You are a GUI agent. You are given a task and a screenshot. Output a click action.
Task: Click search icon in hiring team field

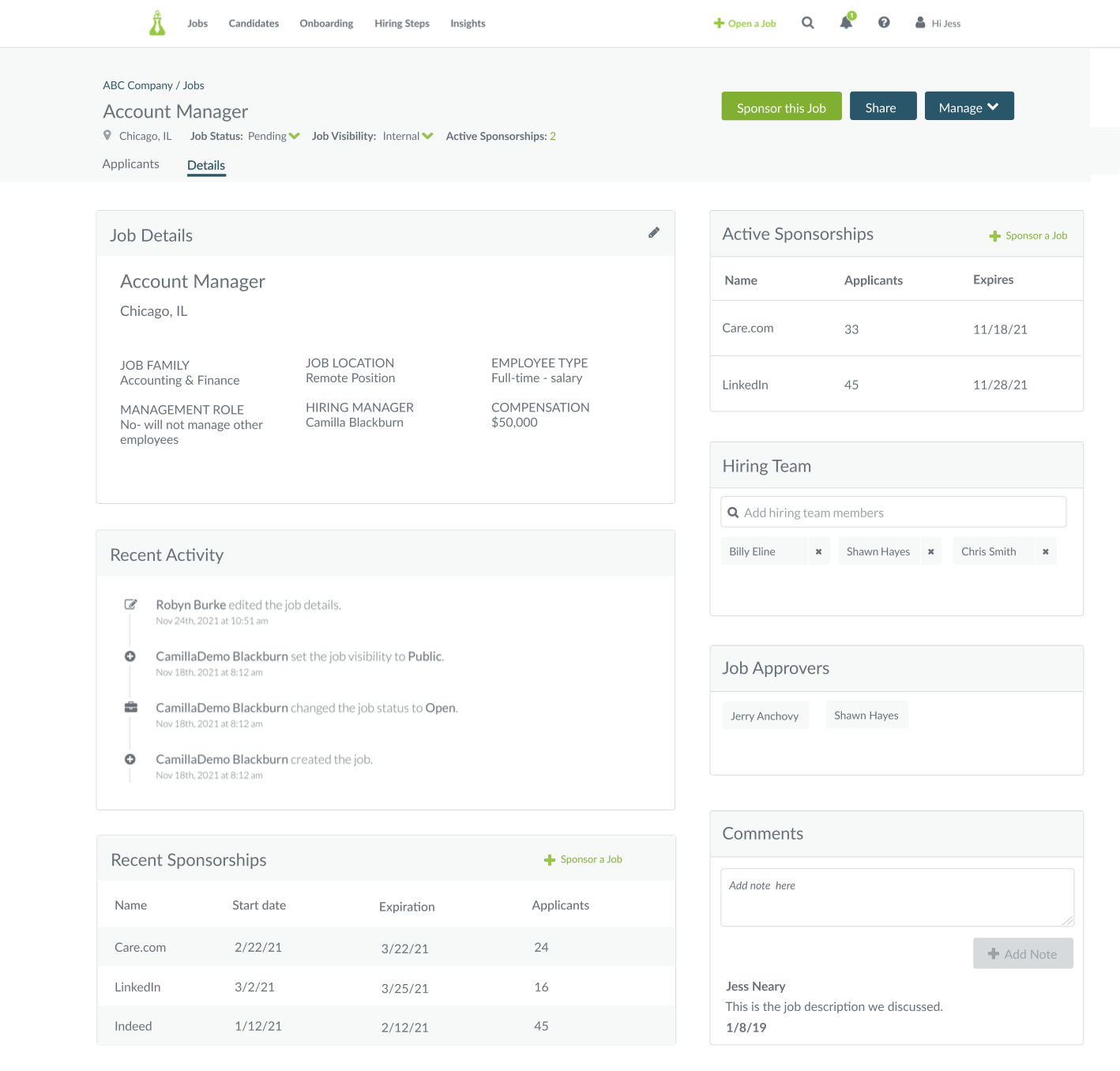point(733,513)
